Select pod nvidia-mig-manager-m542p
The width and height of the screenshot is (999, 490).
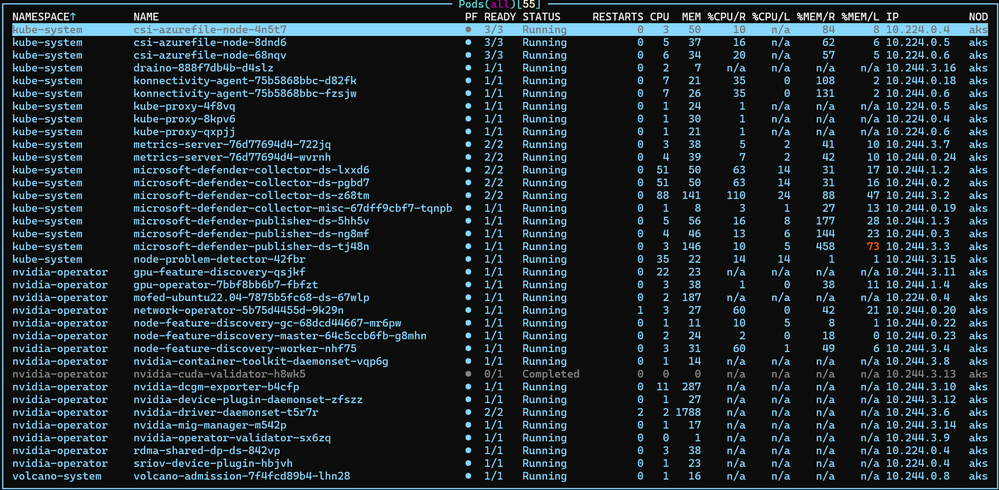(x=500, y=424)
